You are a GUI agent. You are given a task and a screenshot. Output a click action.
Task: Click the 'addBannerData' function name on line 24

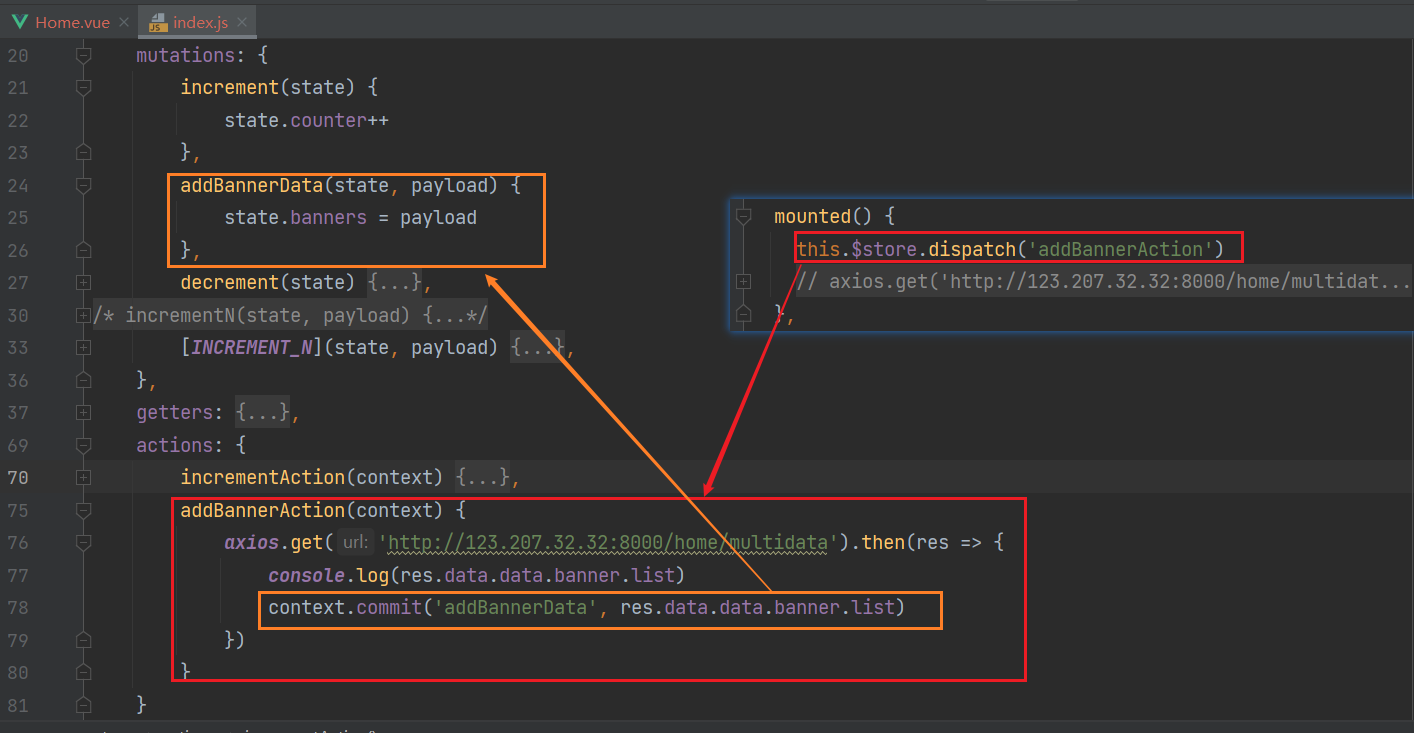[x=252, y=185]
